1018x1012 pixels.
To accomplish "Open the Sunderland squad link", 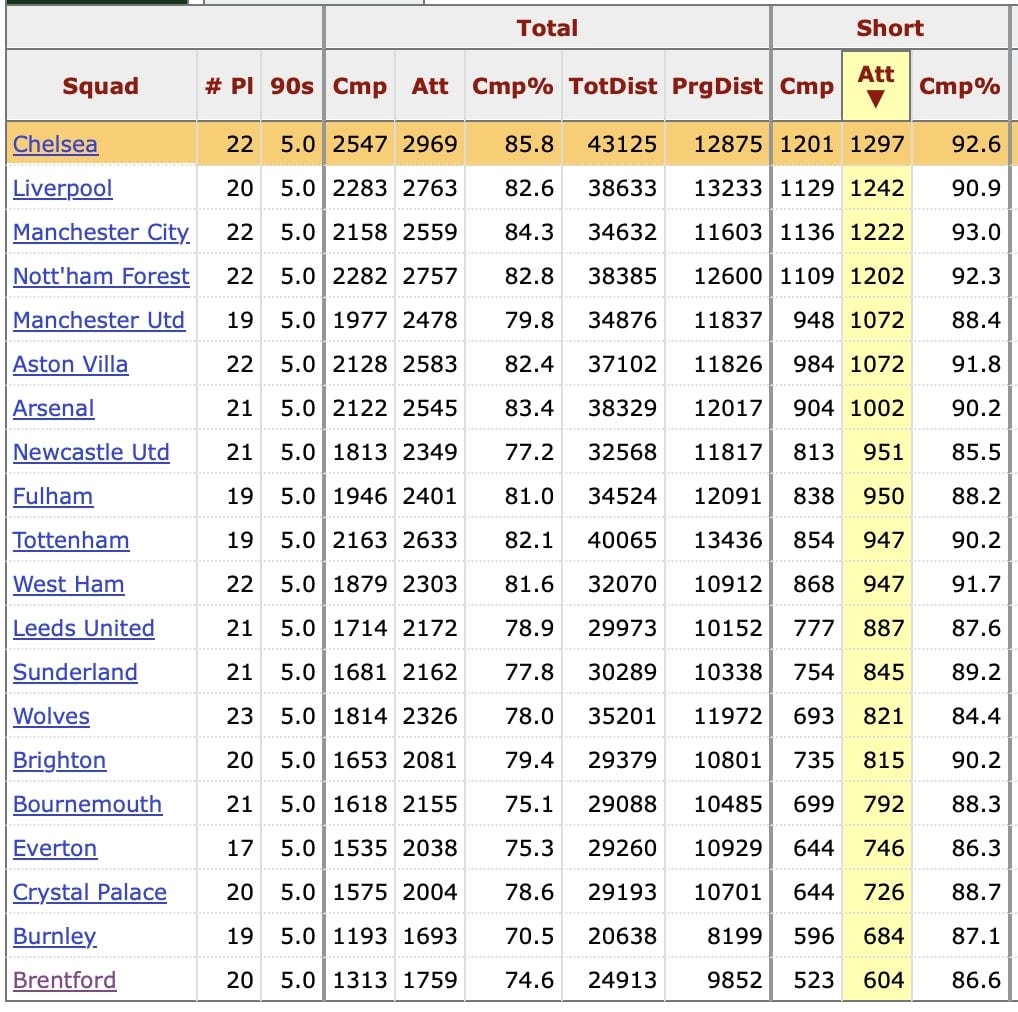I will (x=75, y=673).
